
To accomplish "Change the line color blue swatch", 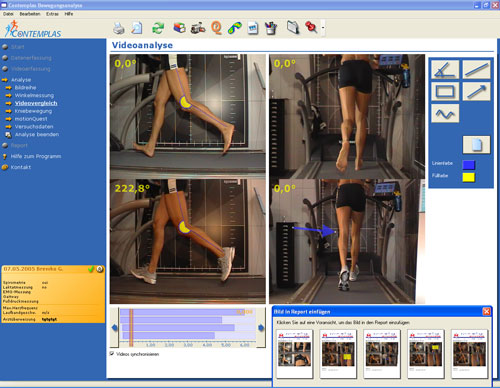I will (x=469, y=165).
